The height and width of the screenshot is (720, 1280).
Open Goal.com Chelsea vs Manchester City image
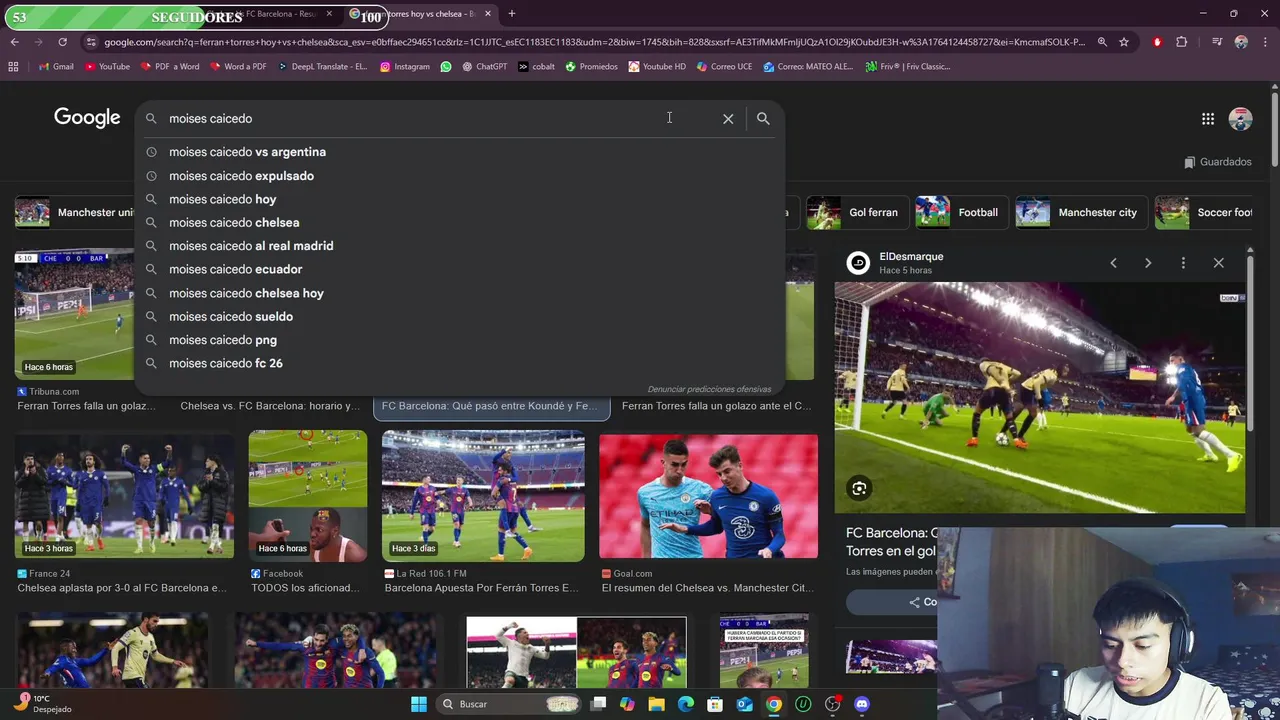click(708, 496)
